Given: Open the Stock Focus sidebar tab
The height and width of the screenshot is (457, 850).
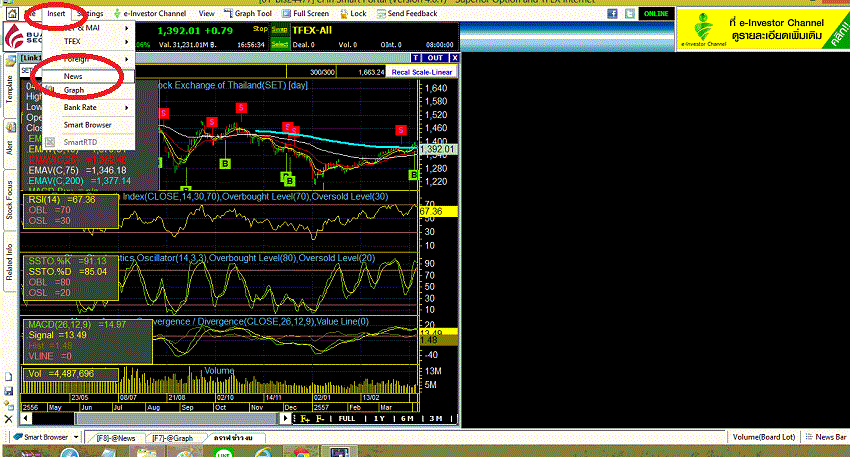Looking at the screenshot, I should [x=9, y=199].
